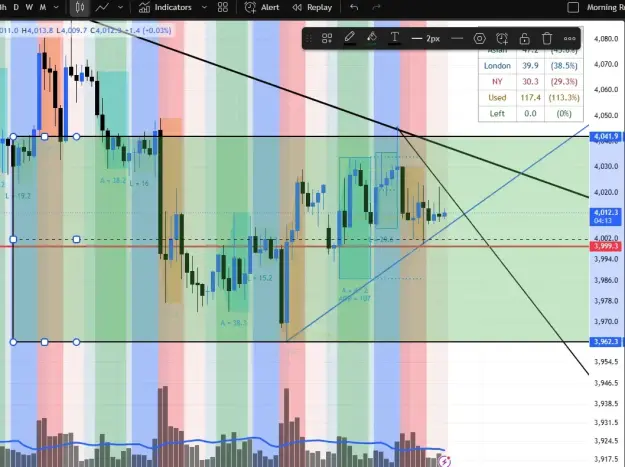
Task: Open the candlestick chart type selector
Action: click(80, 7)
